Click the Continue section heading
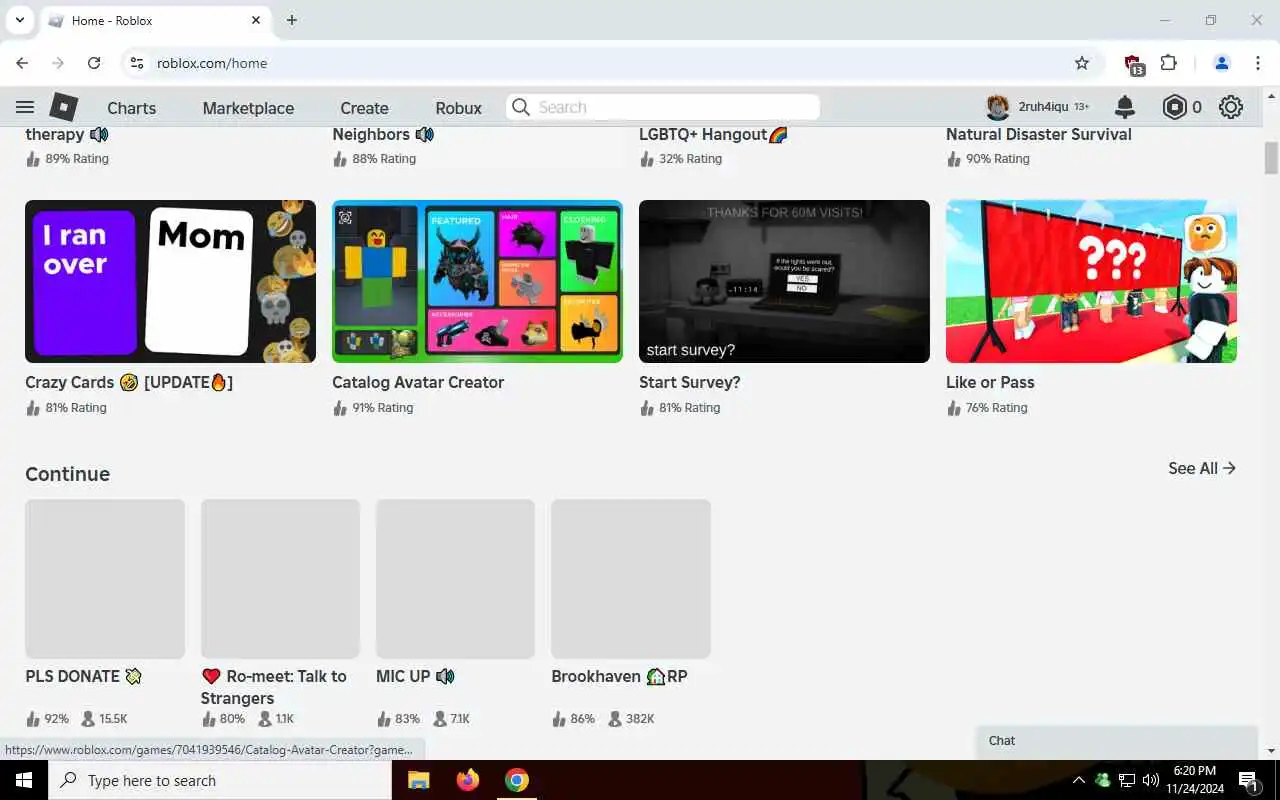 point(67,474)
